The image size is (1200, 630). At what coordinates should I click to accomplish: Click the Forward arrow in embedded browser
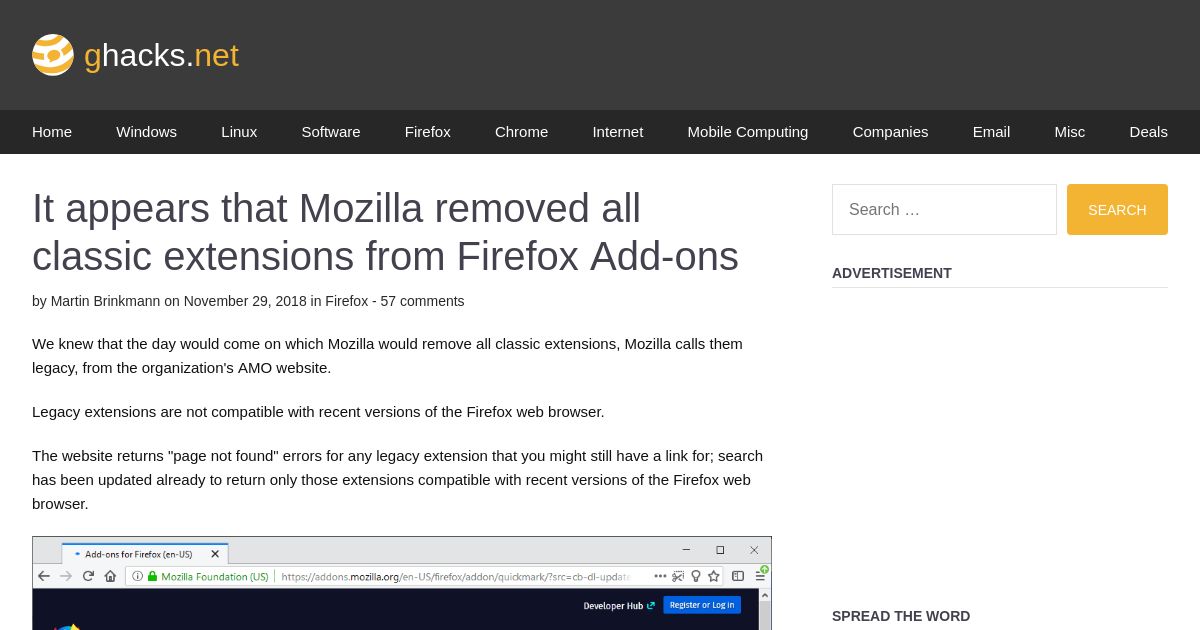(x=66, y=576)
